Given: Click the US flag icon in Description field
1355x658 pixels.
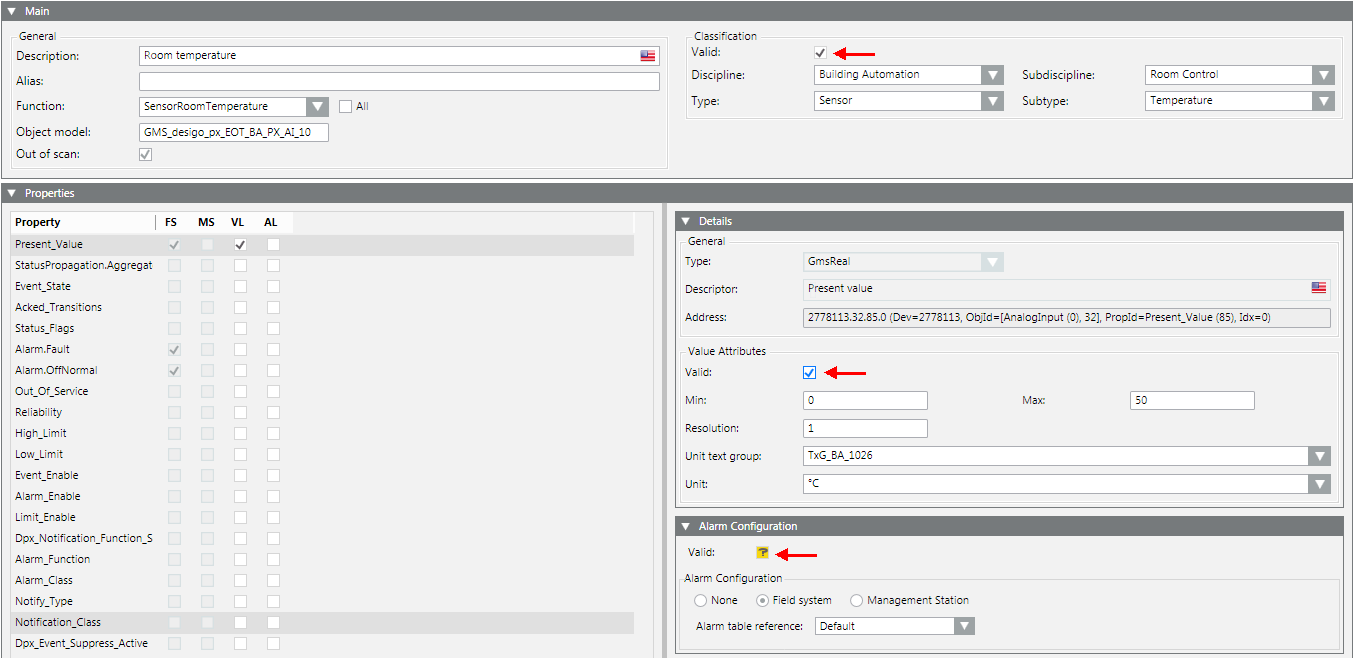Looking at the screenshot, I should [648, 56].
